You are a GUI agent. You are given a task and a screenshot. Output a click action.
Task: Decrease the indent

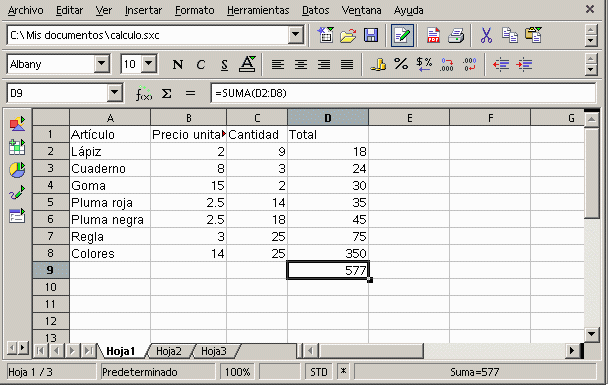click(501, 64)
